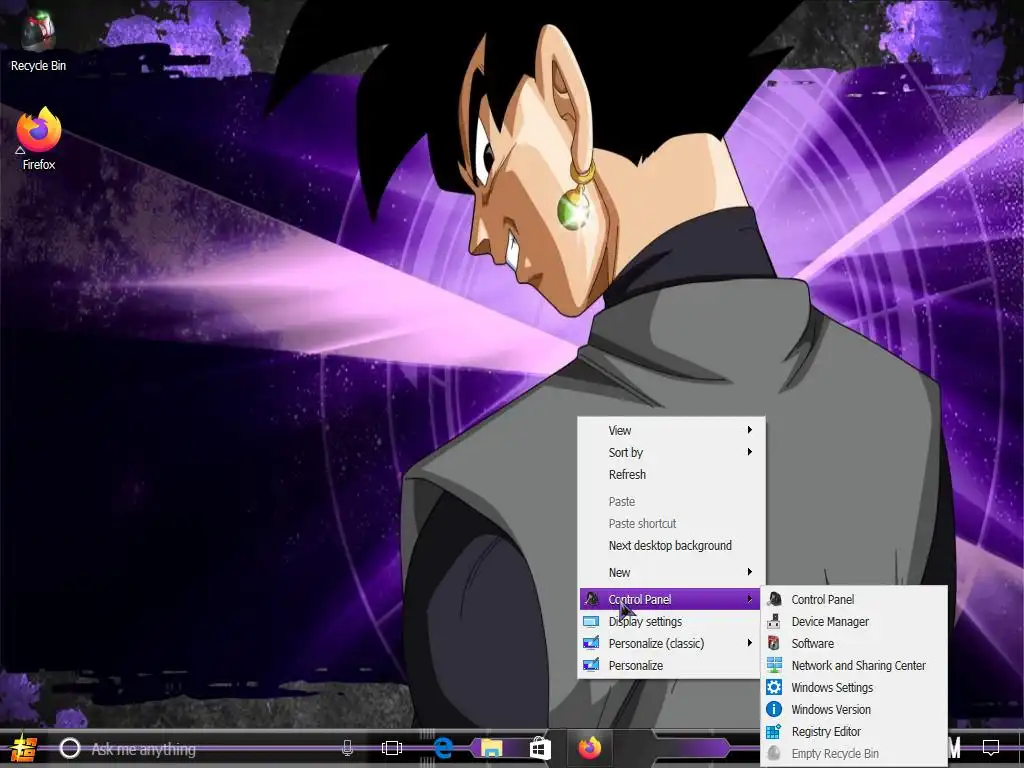Choose Next desktop background
The height and width of the screenshot is (768, 1024).
point(671,545)
